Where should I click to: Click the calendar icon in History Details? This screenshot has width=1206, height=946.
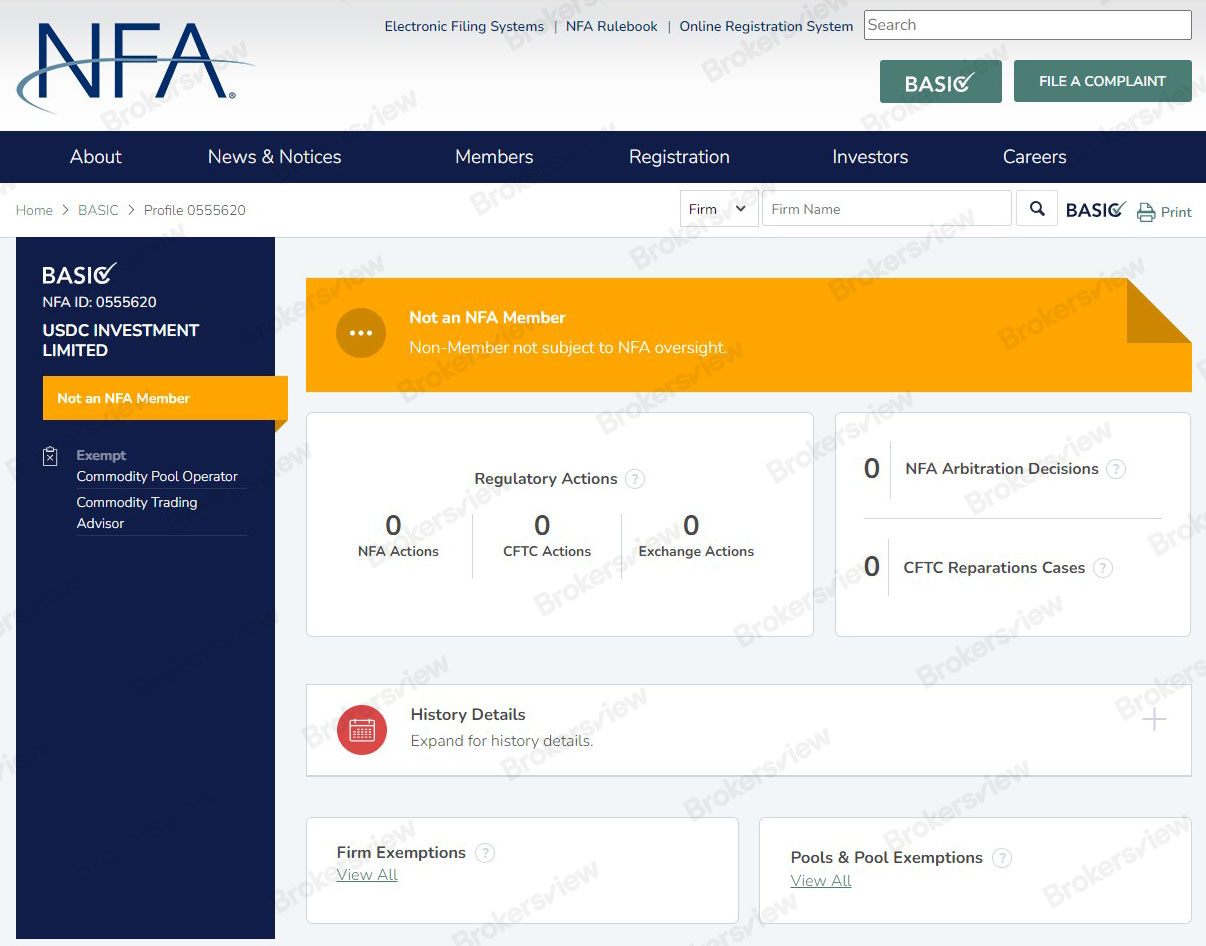coord(361,730)
